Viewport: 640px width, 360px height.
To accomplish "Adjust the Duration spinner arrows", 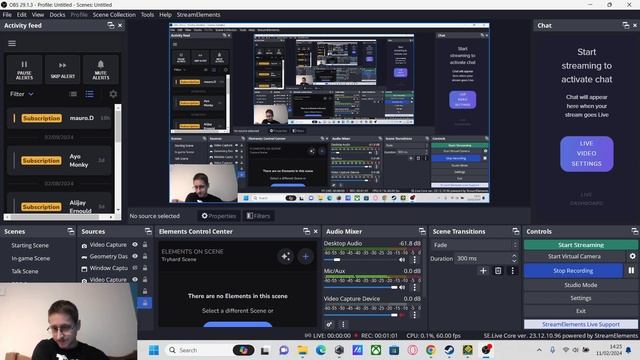I will tap(514, 258).
